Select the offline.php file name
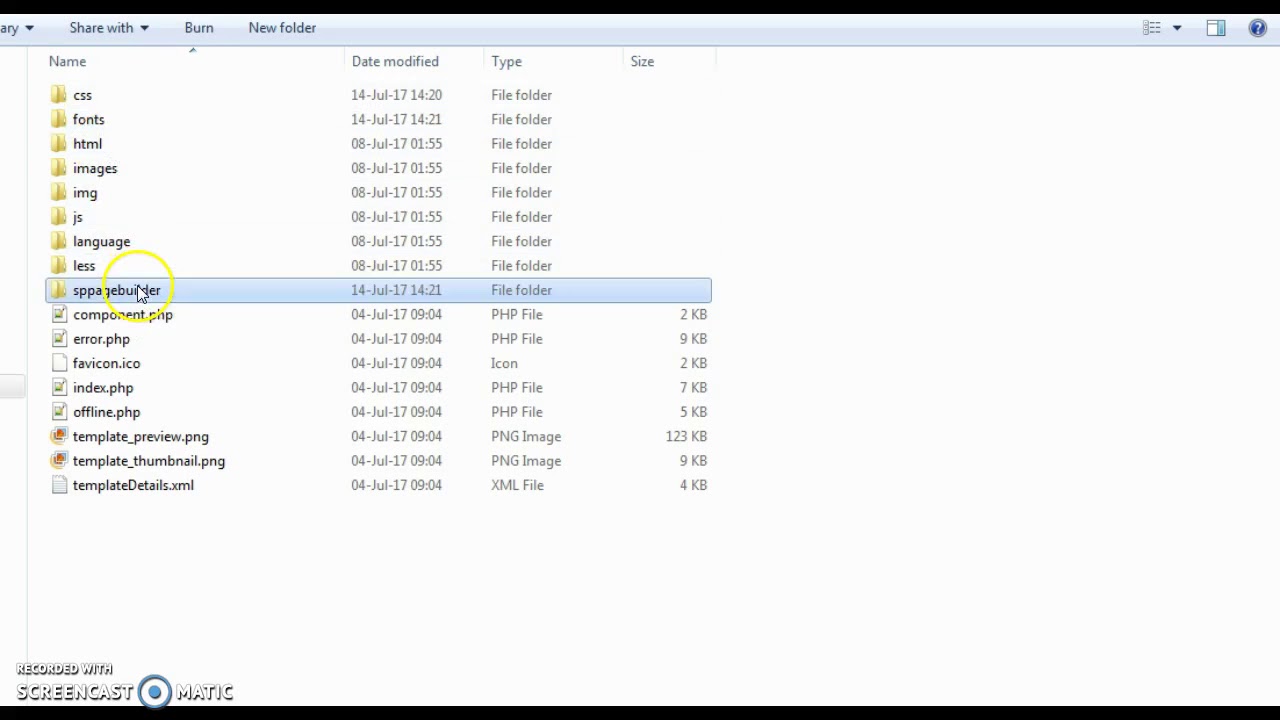This screenshot has height=720, width=1280. coord(106,412)
